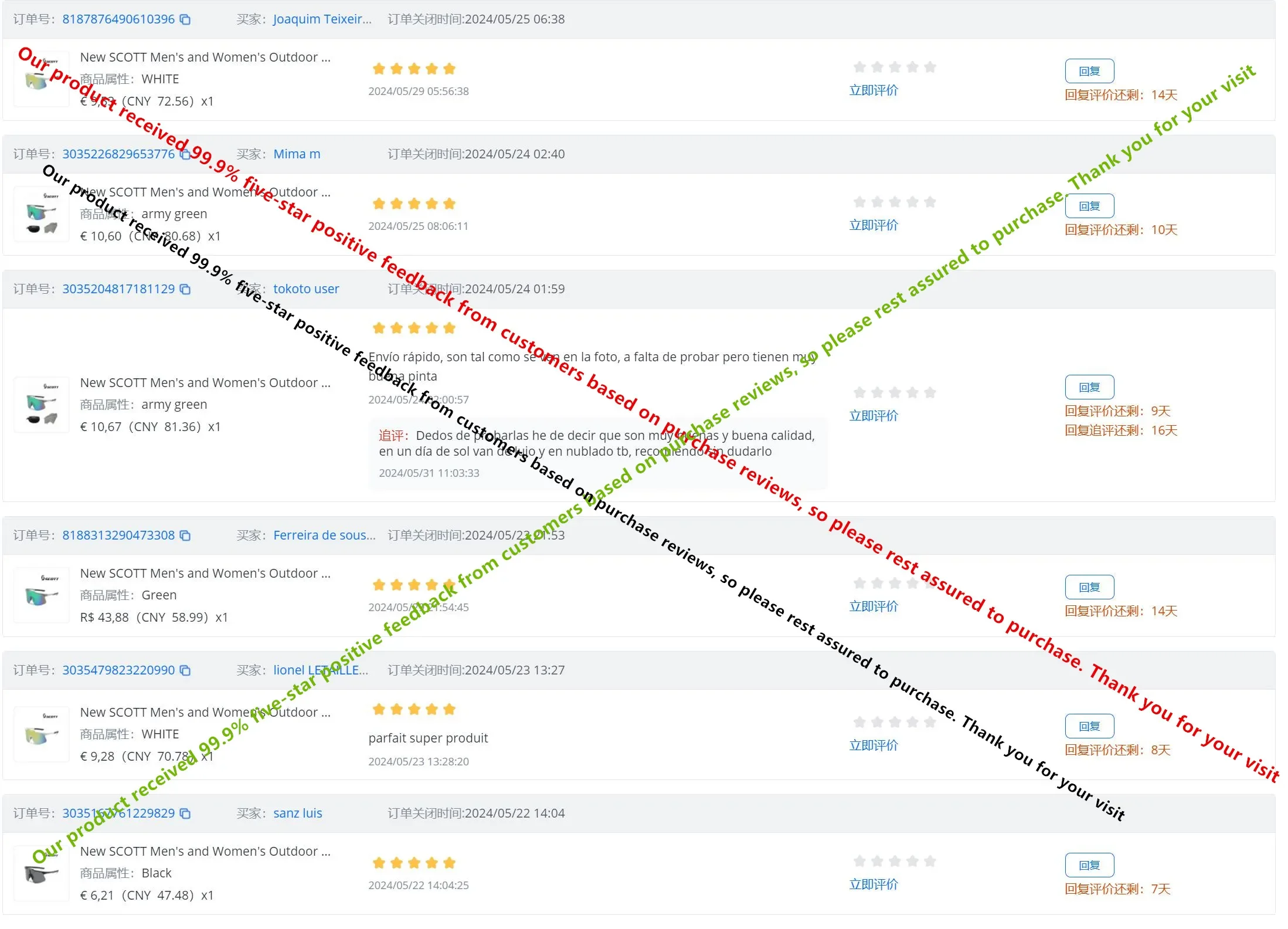Viewport: 1288px width, 929px height.
Task: Open Black sunglasses product thumbnail
Action: click(41, 873)
